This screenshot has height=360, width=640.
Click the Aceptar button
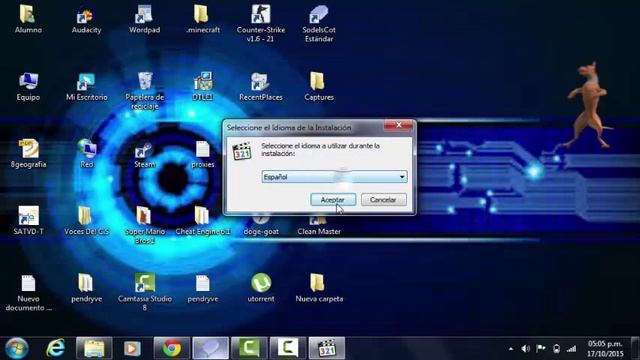[x=333, y=200]
